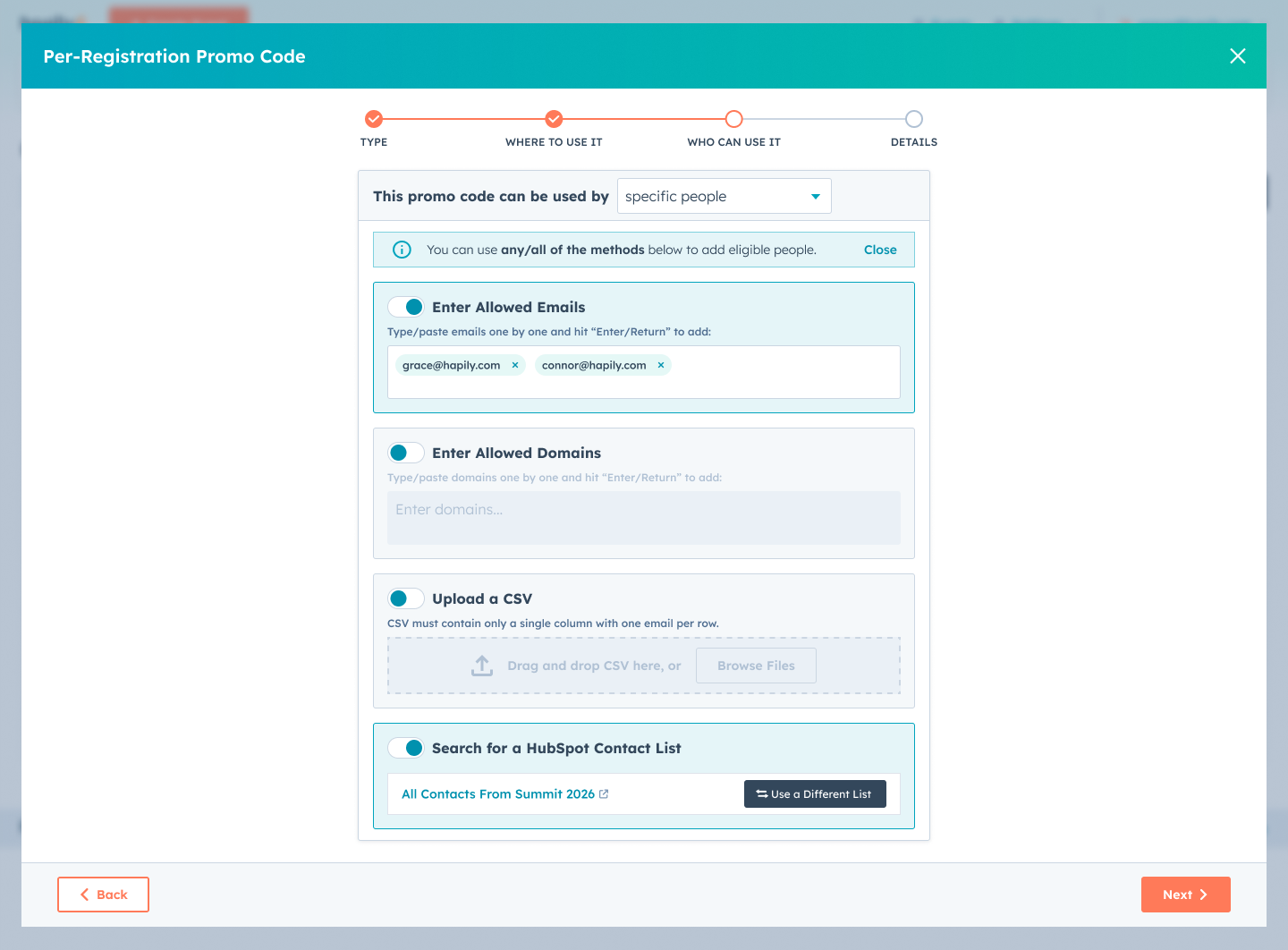Click the connor@hapily.com email text
This screenshot has width=1288, height=950.
594,365
